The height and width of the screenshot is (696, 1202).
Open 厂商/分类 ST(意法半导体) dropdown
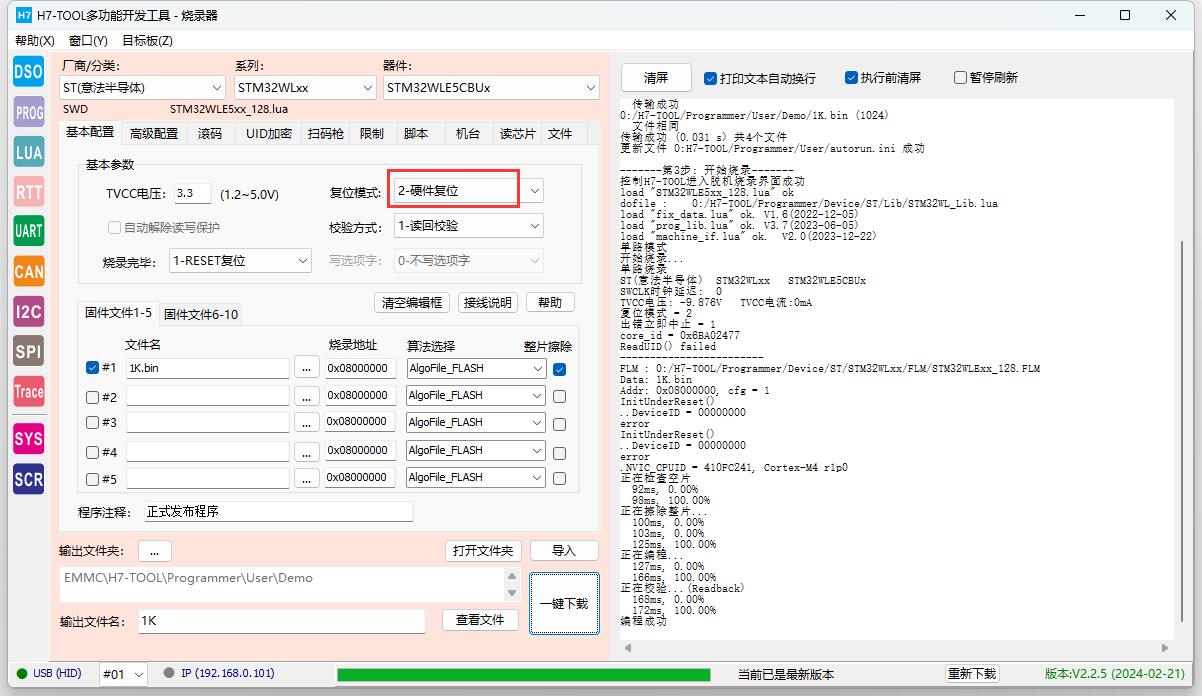click(142, 88)
